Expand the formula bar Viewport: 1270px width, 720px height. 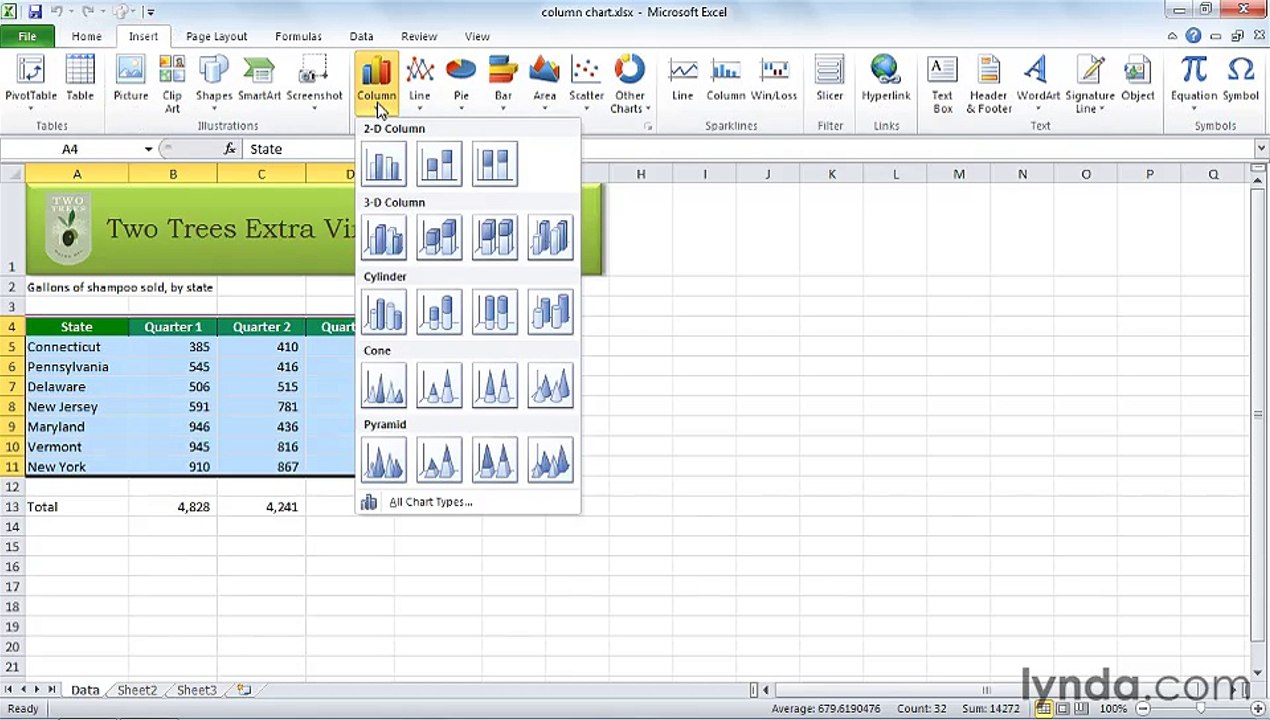tap(1260, 149)
